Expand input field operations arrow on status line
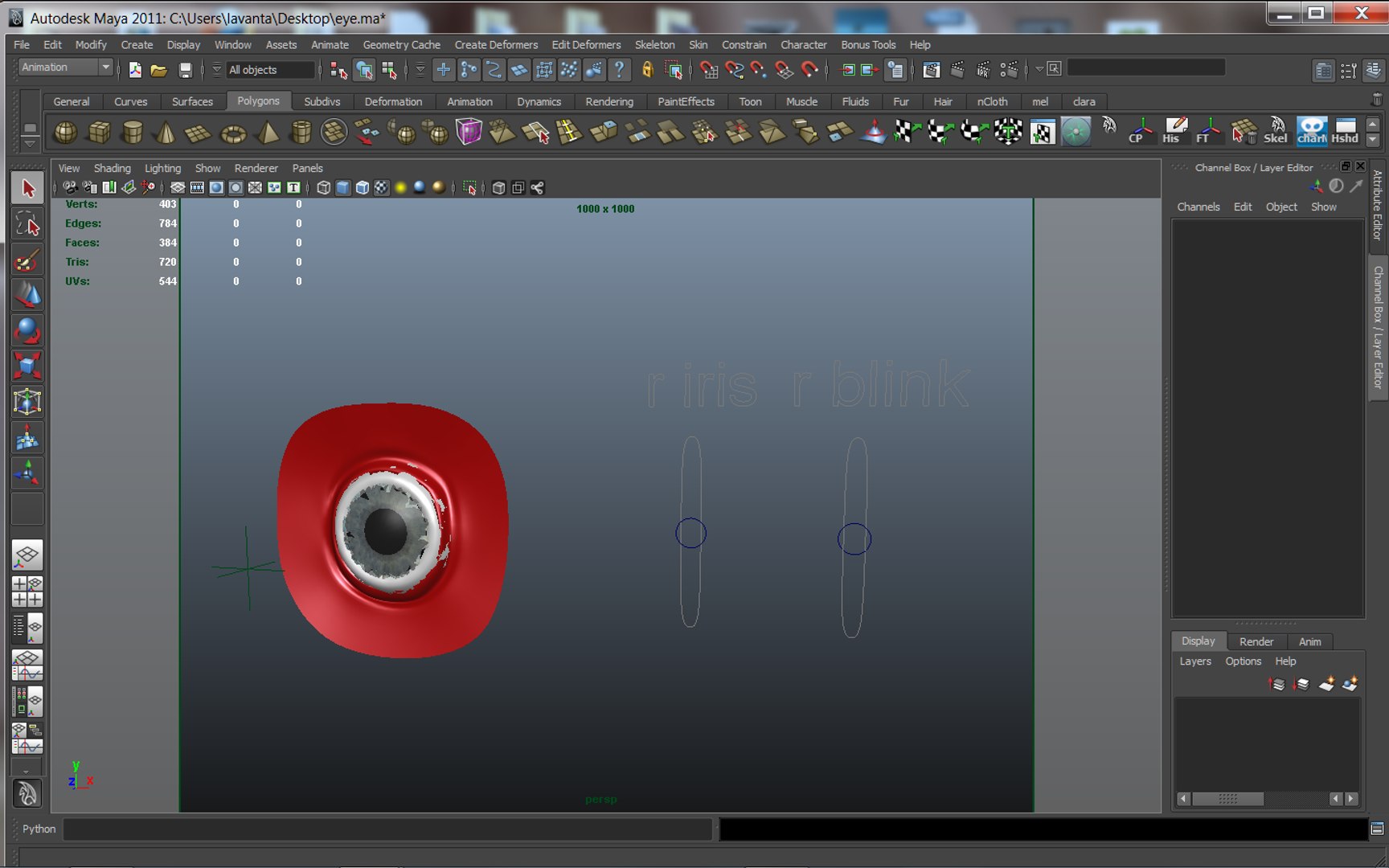This screenshot has width=1389, height=868. click(1039, 69)
